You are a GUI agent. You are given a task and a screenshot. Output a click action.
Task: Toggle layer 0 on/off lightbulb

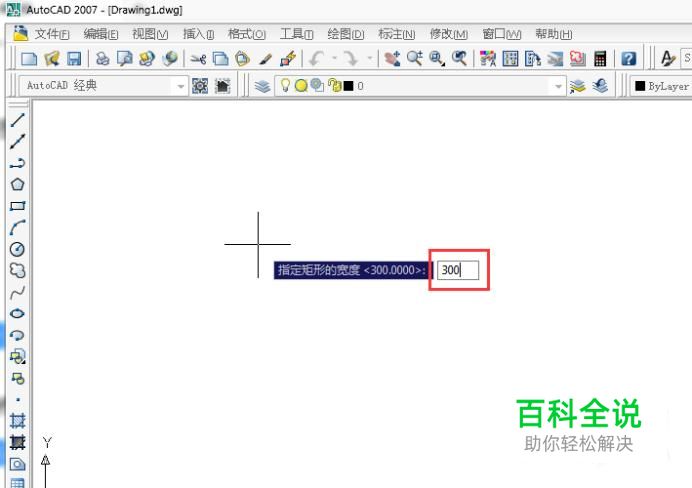(x=285, y=85)
